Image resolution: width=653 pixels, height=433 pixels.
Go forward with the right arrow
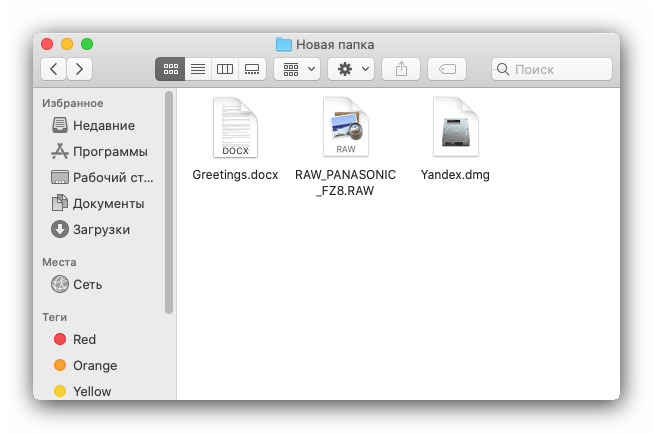(x=80, y=69)
